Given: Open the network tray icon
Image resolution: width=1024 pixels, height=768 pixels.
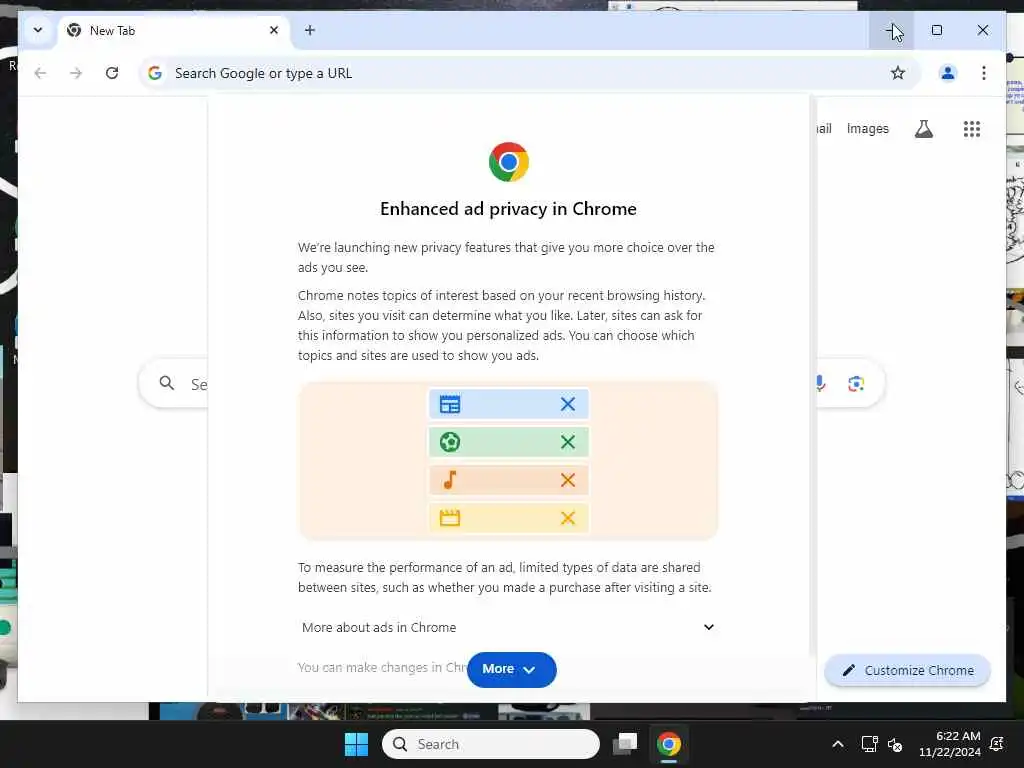Looking at the screenshot, I should point(869,744).
